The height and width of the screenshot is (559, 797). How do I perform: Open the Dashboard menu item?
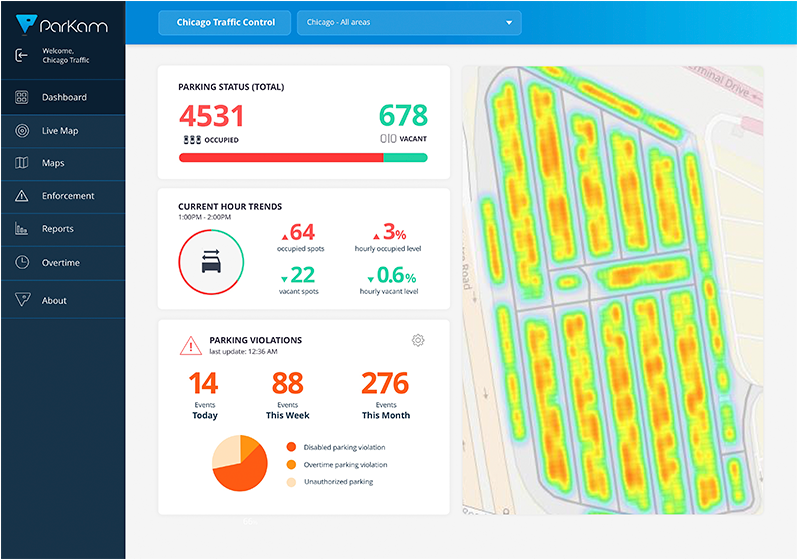click(63, 97)
